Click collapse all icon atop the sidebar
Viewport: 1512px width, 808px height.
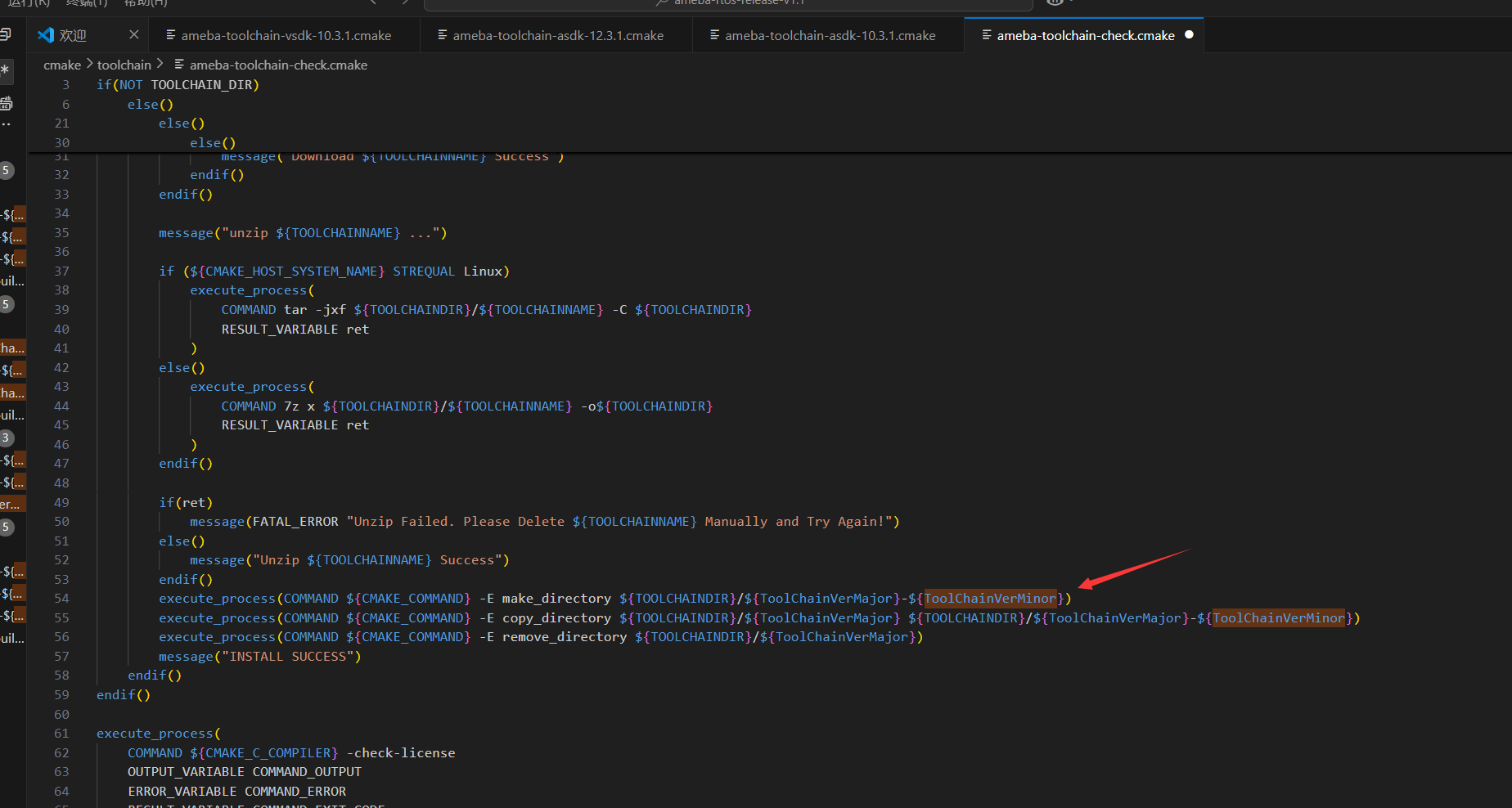point(5,34)
